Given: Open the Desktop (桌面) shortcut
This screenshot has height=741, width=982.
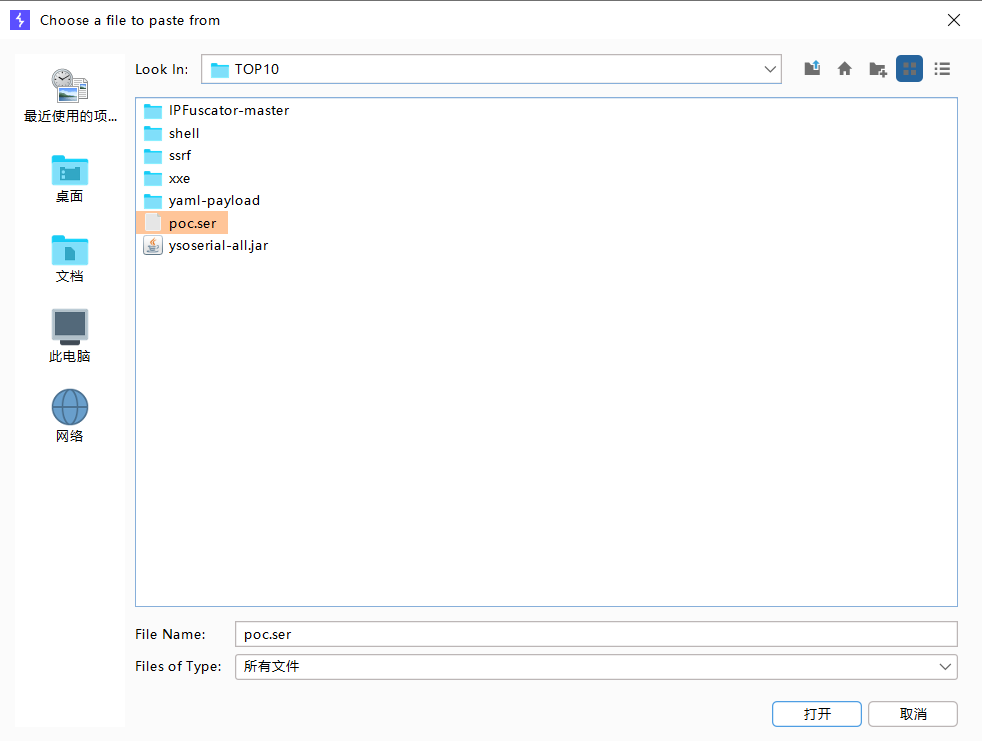Looking at the screenshot, I should [x=70, y=178].
